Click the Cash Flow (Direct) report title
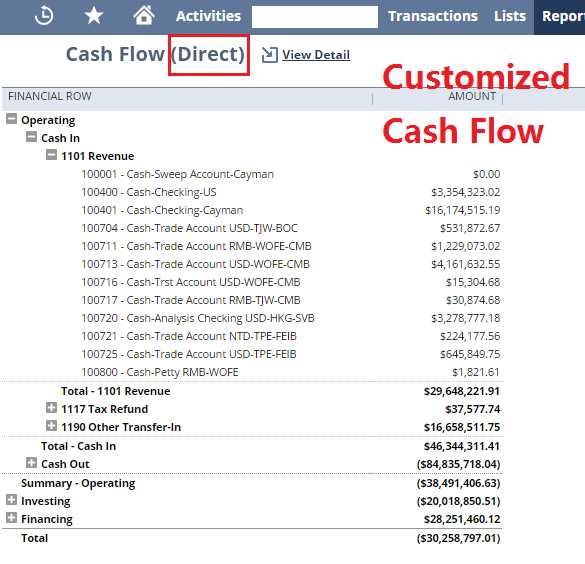This screenshot has width=585, height=564. [156, 54]
